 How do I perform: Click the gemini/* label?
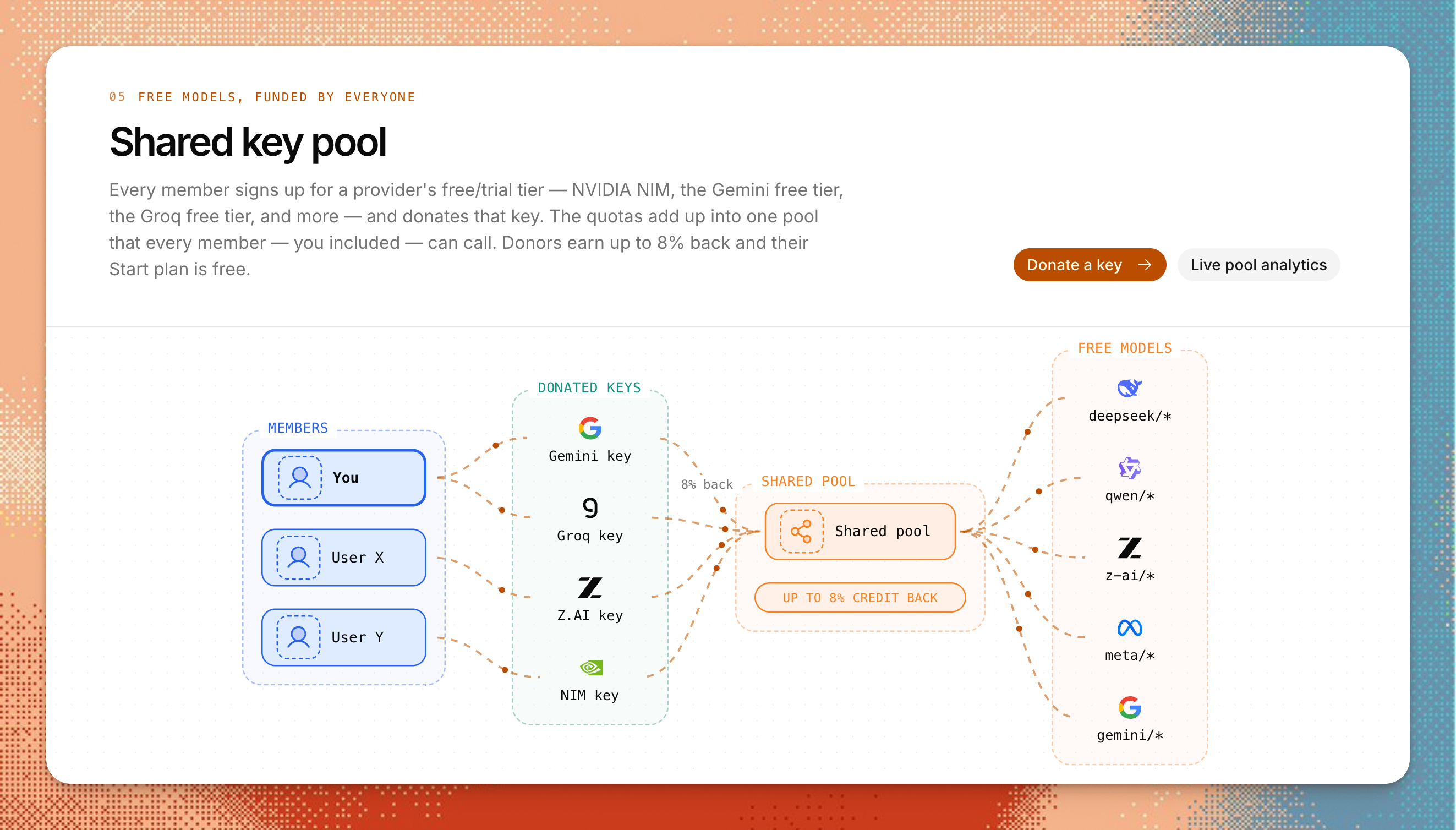pyautogui.click(x=1130, y=735)
